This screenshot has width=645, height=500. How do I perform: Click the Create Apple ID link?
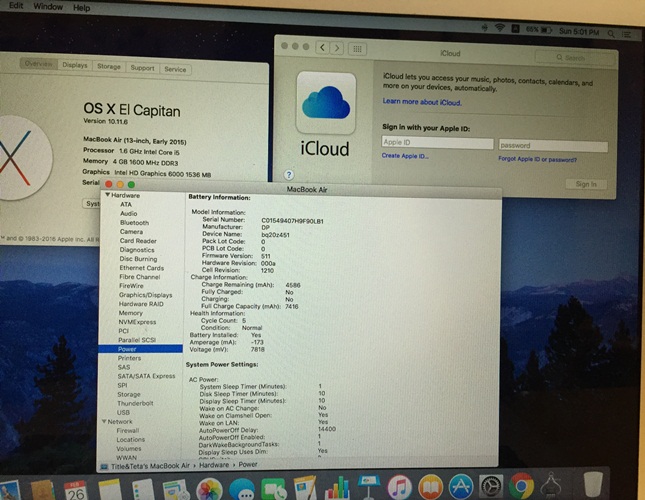(405, 156)
